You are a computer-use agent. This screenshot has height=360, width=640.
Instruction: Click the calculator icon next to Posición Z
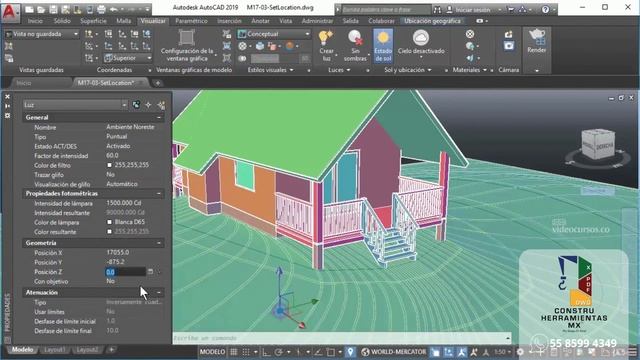(150, 271)
